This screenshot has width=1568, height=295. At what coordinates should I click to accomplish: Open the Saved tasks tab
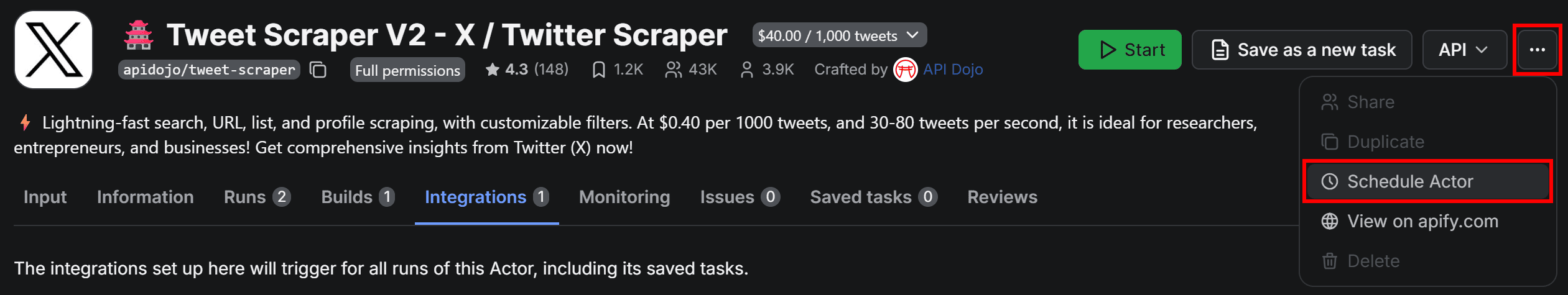coord(873,197)
